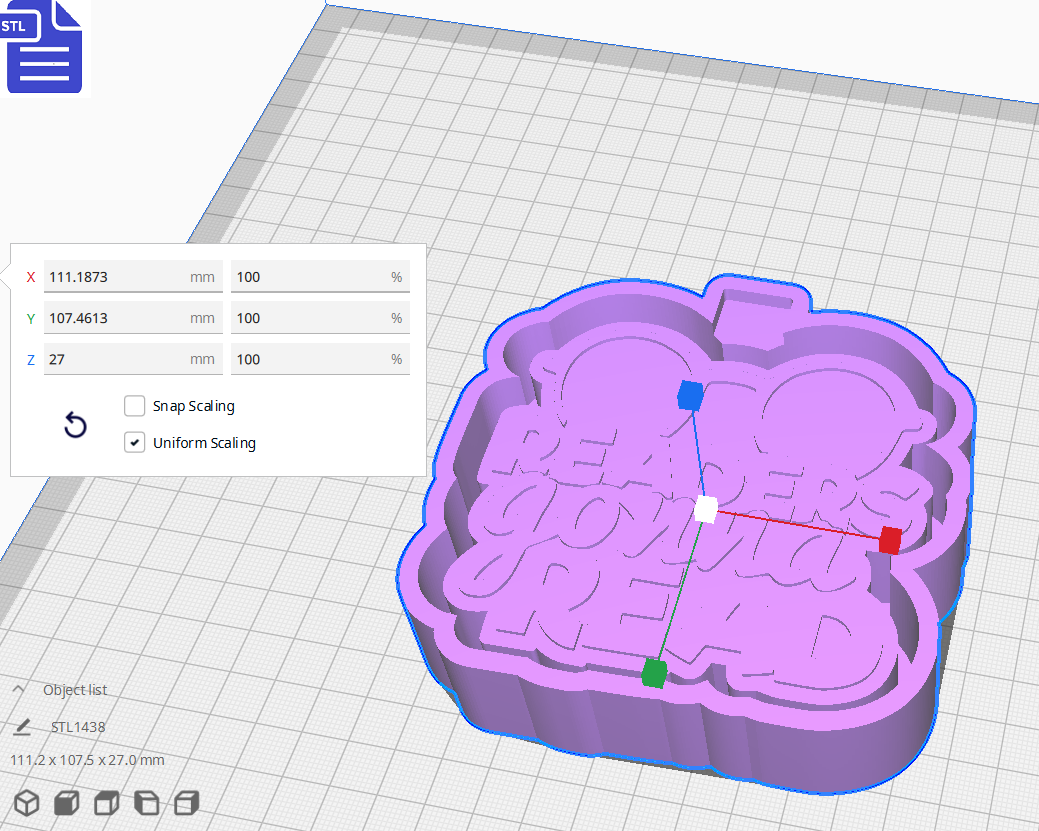The width and height of the screenshot is (1039, 831).
Task: Switch to the fourth view cube icon
Action: [145, 803]
